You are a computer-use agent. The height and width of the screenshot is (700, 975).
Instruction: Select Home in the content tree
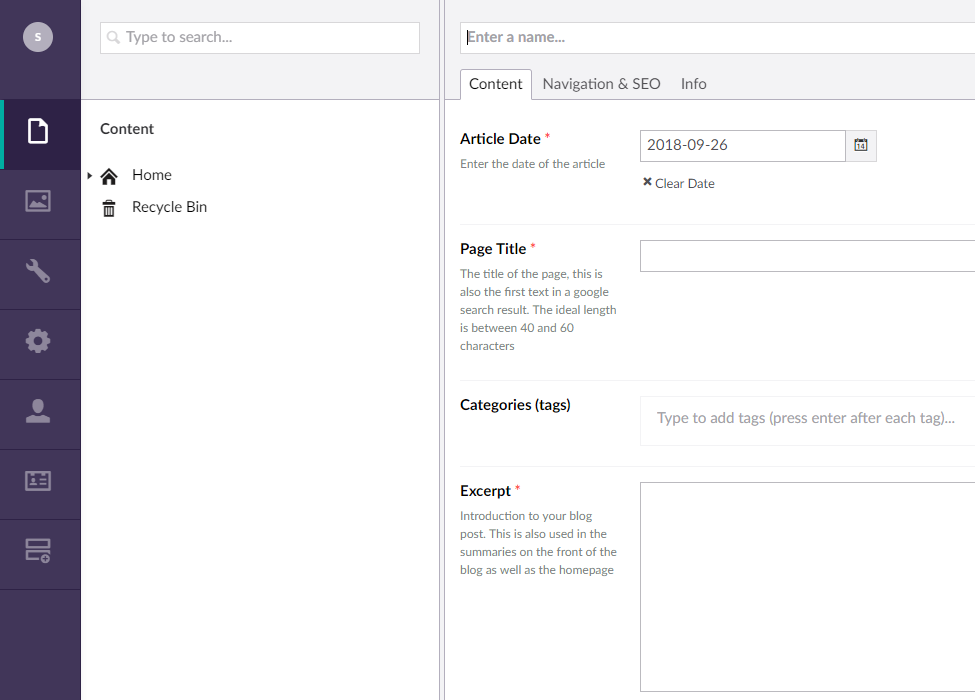151,175
